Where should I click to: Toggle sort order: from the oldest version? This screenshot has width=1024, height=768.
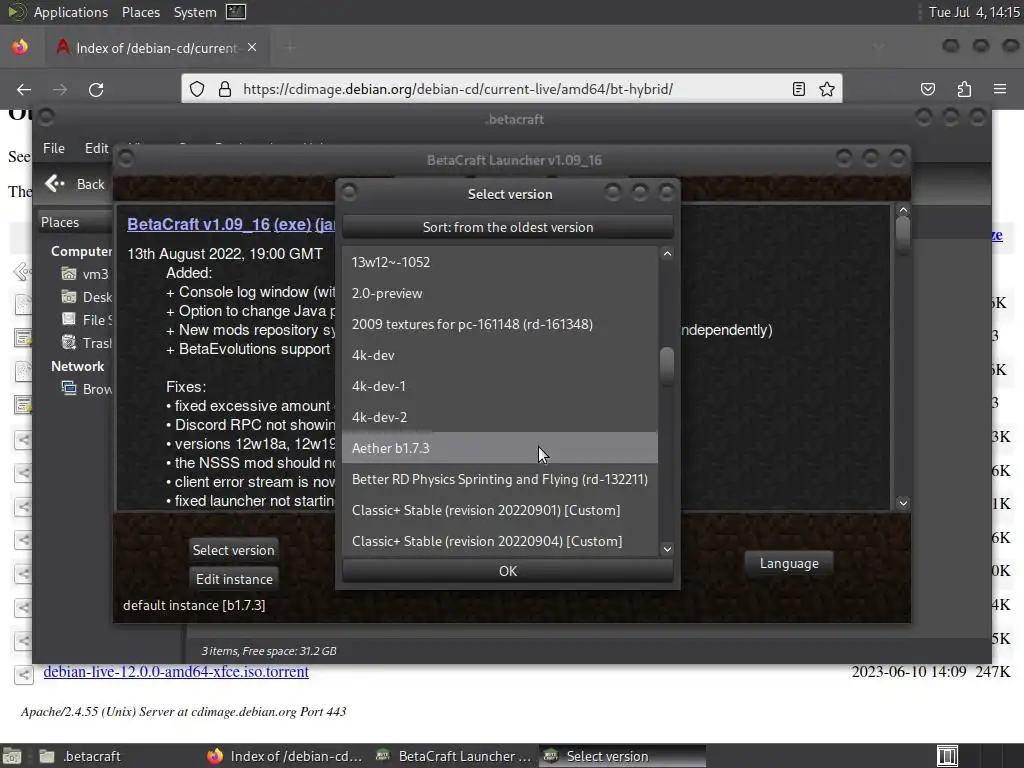(507, 227)
